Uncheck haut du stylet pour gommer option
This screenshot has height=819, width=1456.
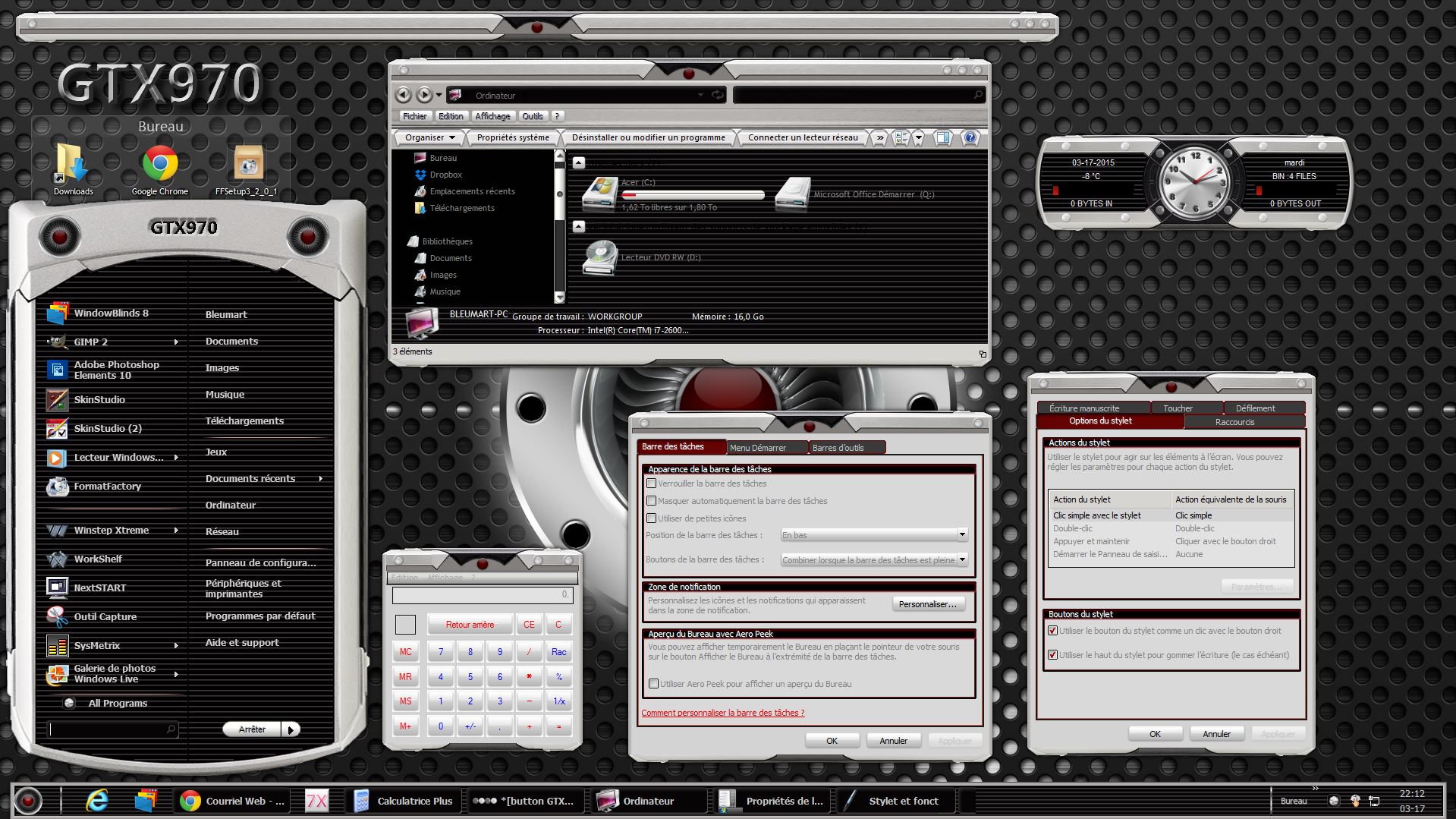click(x=1052, y=654)
